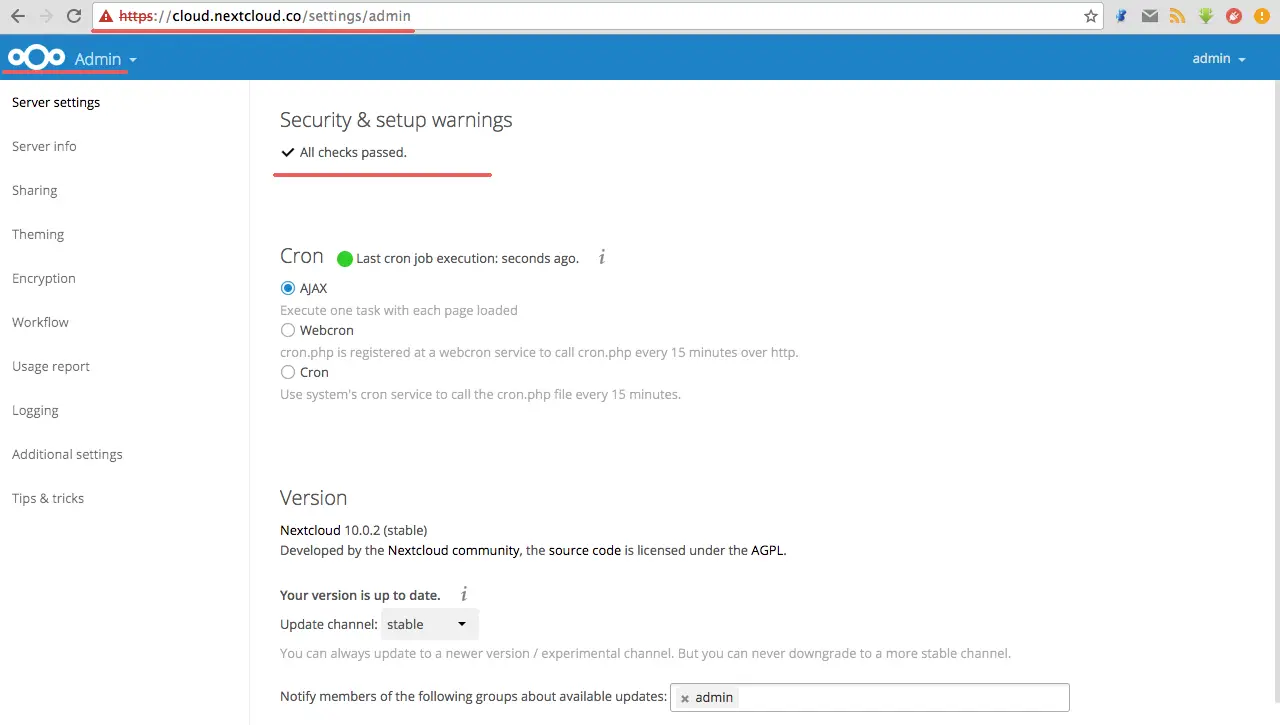Image resolution: width=1280 pixels, height=725 pixels.
Task: Reload the page with the refresh icon
Action: [74, 16]
